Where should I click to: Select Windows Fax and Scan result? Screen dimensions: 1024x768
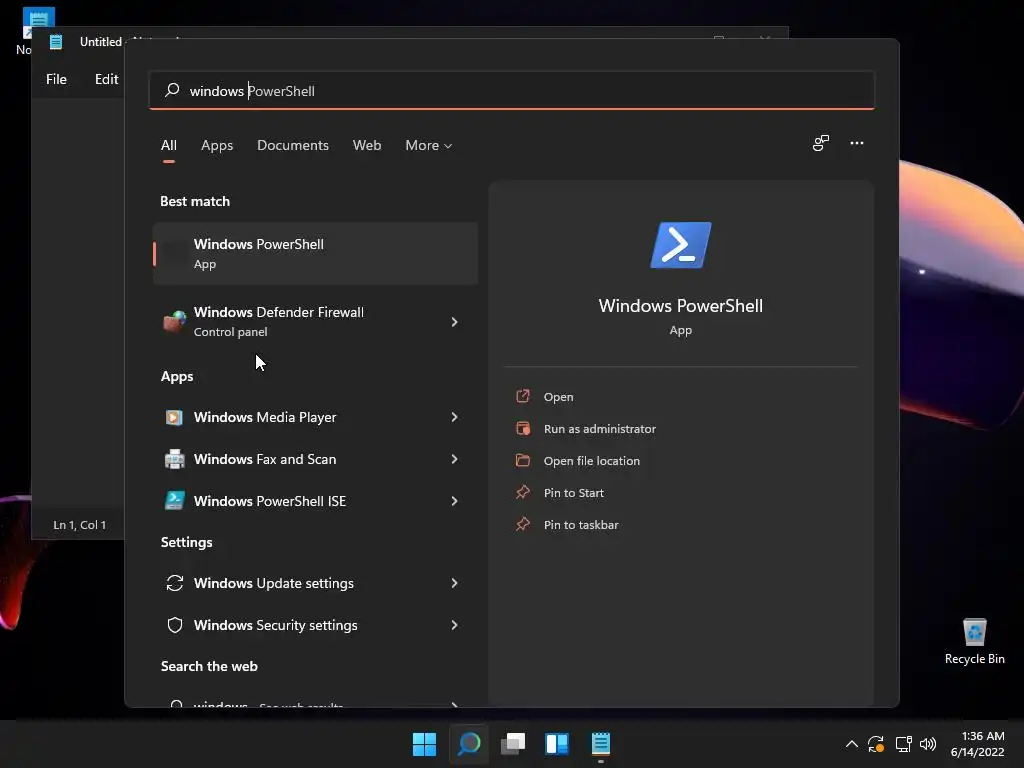pyautogui.click(x=315, y=459)
